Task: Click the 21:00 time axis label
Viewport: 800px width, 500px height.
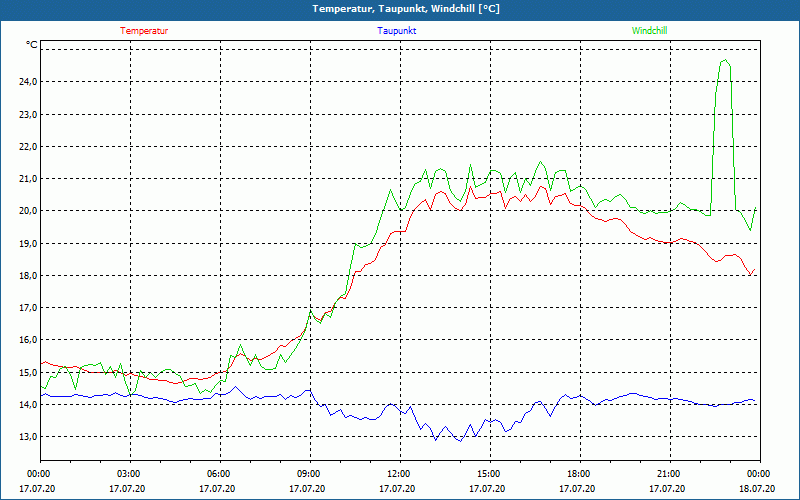Action: (670, 474)
